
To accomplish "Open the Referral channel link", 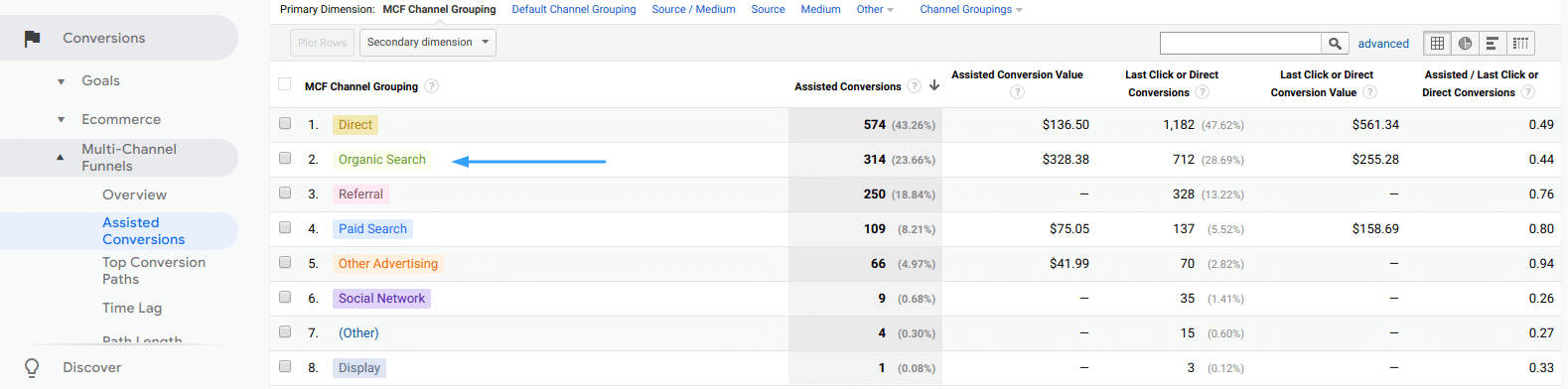I will click(360, 194).
